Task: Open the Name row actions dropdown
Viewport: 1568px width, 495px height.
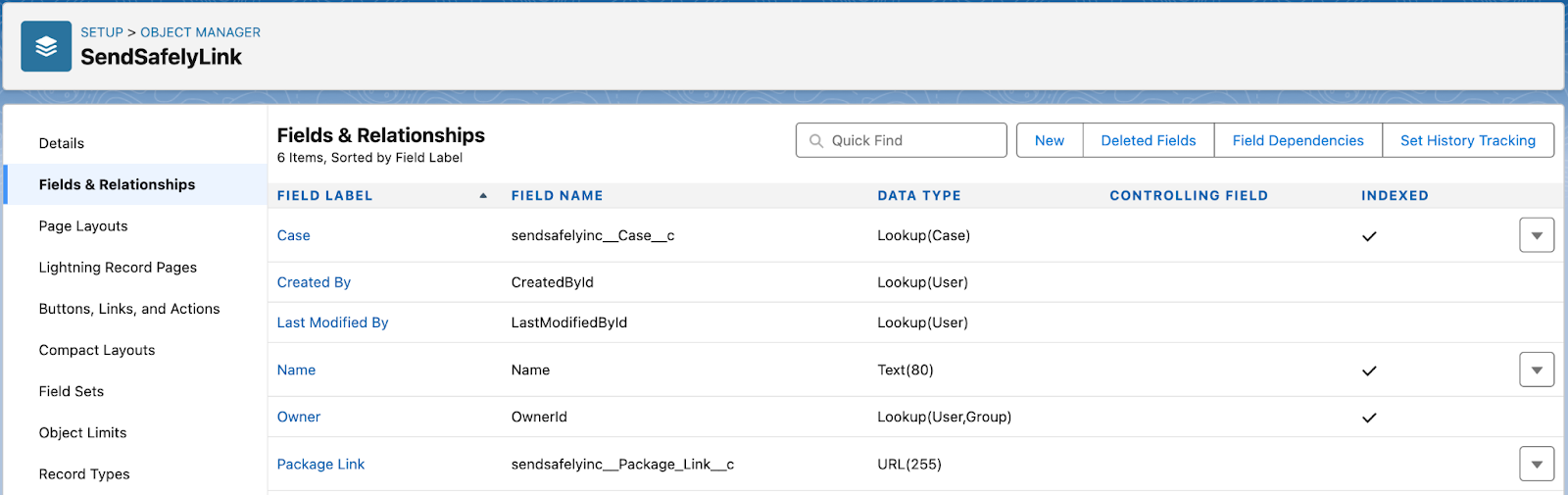Action: coord(1537,370)
